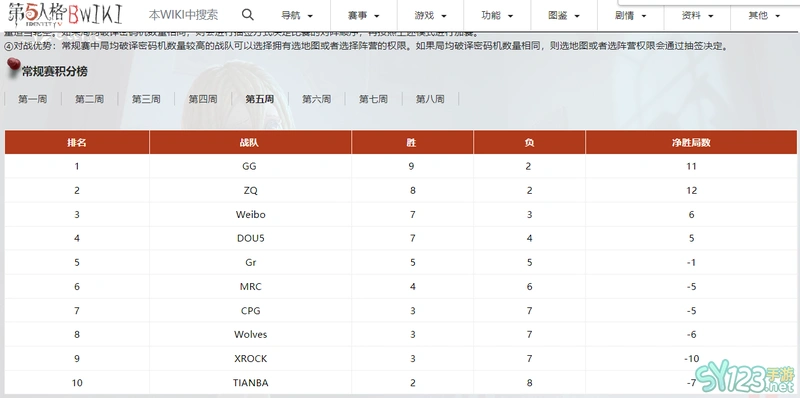Viewport: 800px width, 398px height.
Task: Switch to the 第一周 tab
Action: (x=33, y=99)
